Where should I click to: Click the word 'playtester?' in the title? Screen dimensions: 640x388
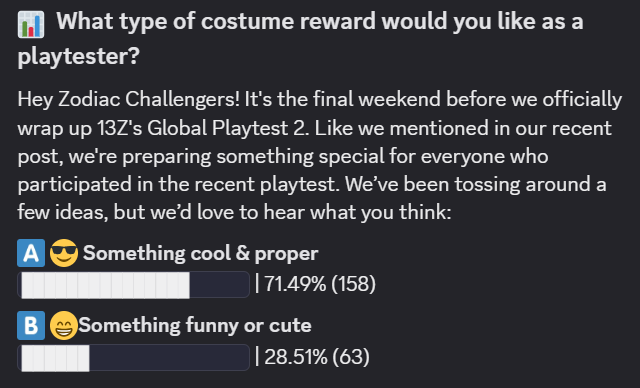79,56
